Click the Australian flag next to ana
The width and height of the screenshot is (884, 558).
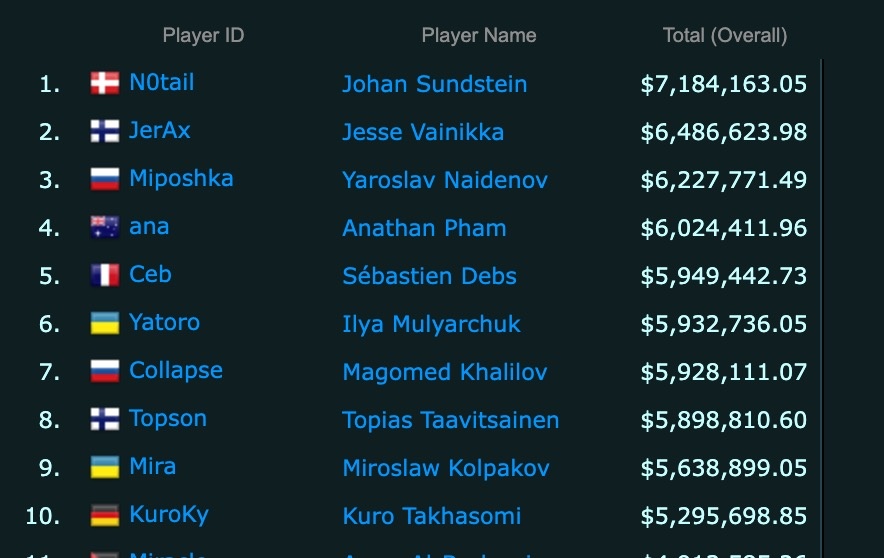click(x=105, y=227)
